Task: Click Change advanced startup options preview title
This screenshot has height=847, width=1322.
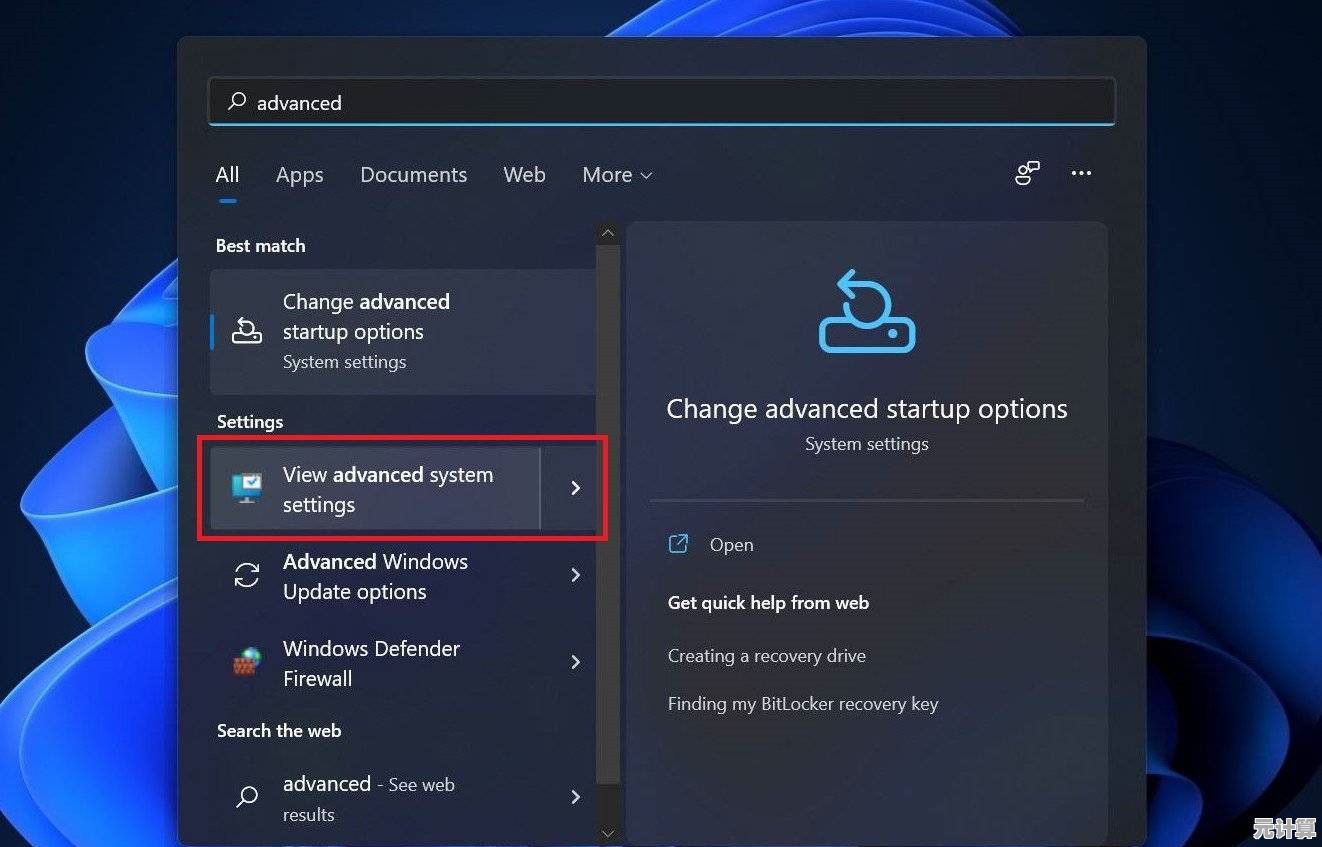Action: (867, 409)
